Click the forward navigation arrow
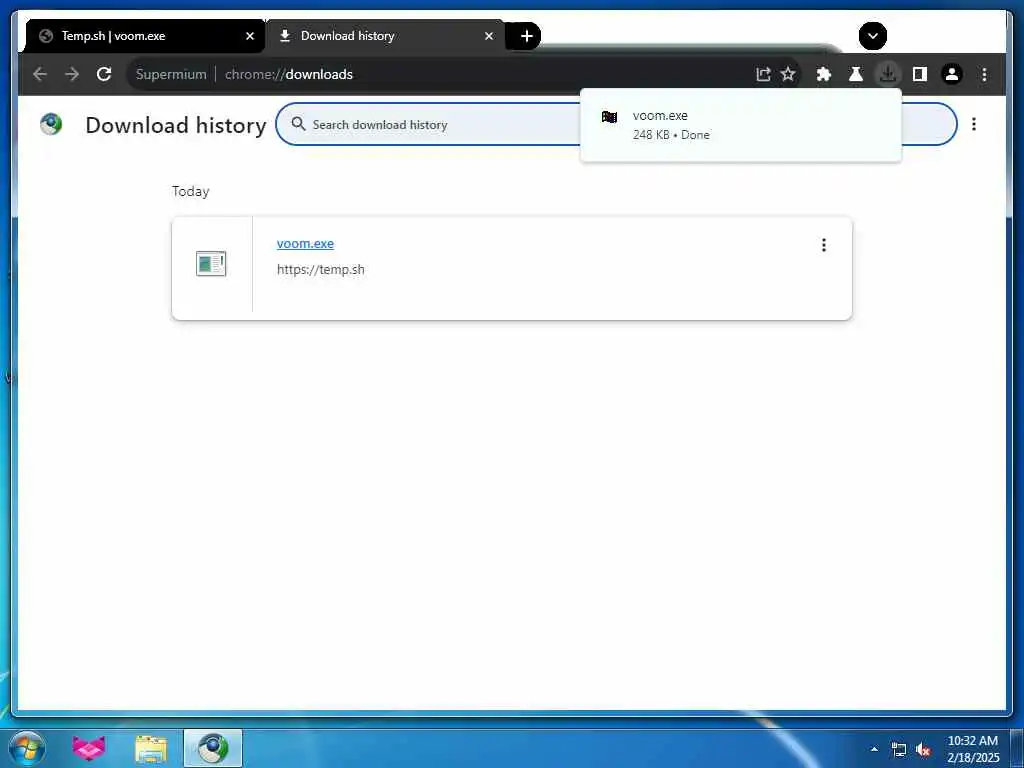 click(72, 74)
